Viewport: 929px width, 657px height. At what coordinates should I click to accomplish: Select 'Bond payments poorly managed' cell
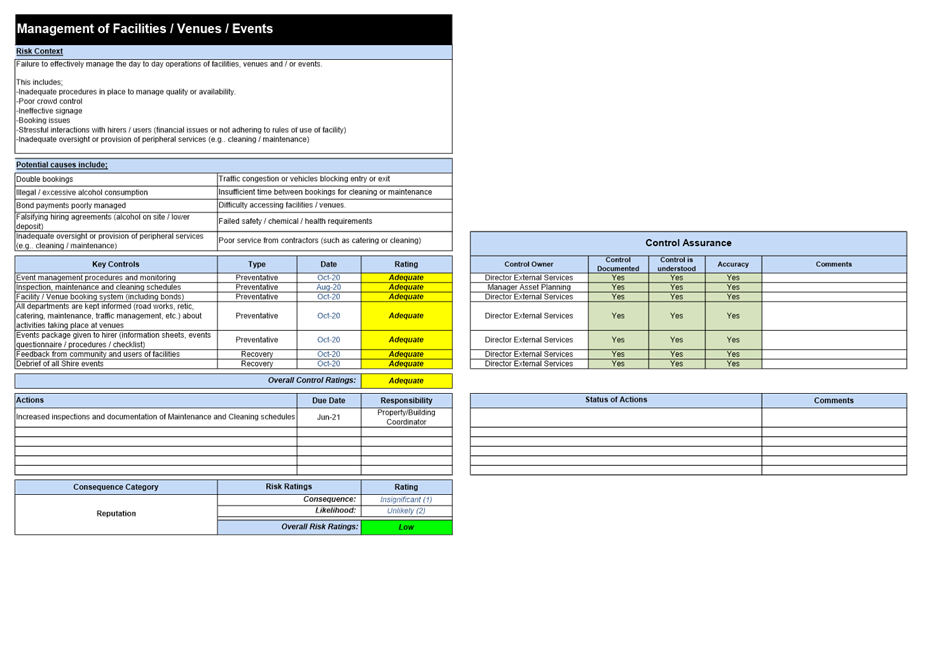(116, 205)
